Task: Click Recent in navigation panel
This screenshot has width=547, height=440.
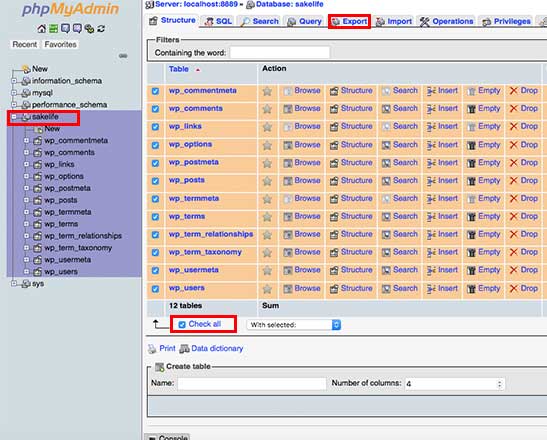Action: click(x=24, y=45)
